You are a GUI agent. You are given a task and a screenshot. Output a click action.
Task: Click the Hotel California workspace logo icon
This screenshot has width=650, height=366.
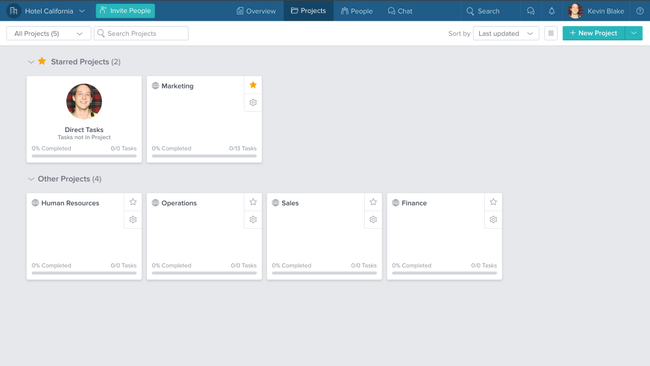(14, 11)
